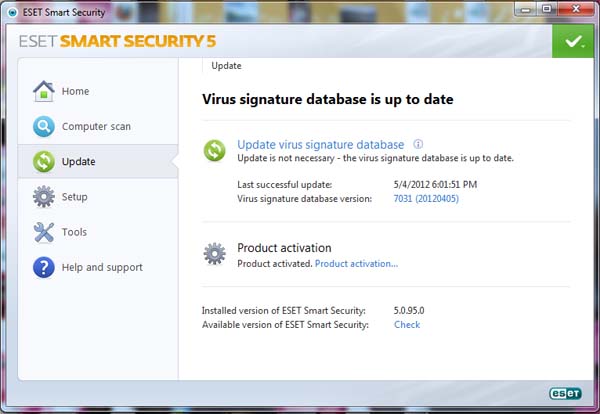The image size is (600, 414).
Task: Click the Product activation... link
Action: (356, 264)
